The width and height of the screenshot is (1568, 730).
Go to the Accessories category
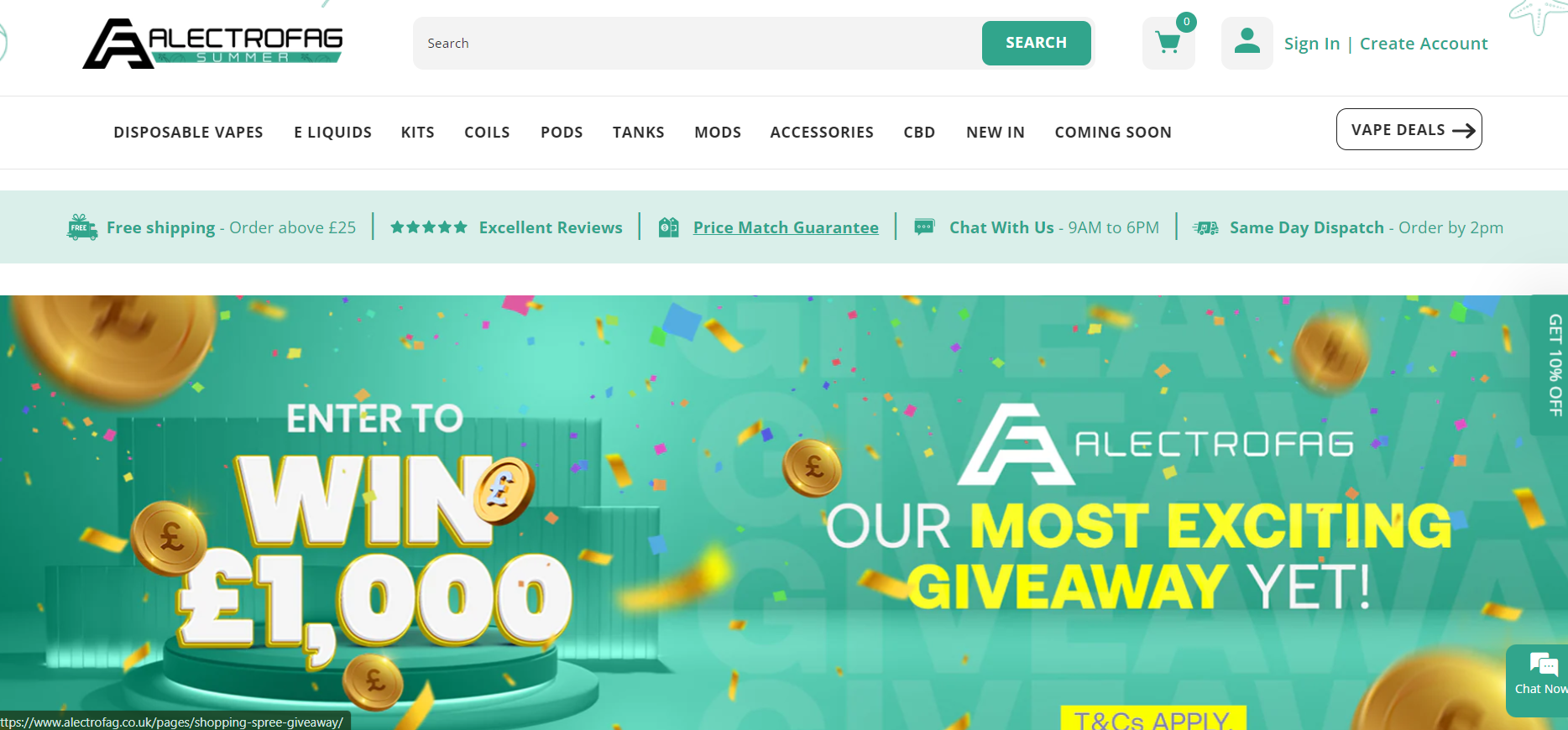[x=822, y=133]
